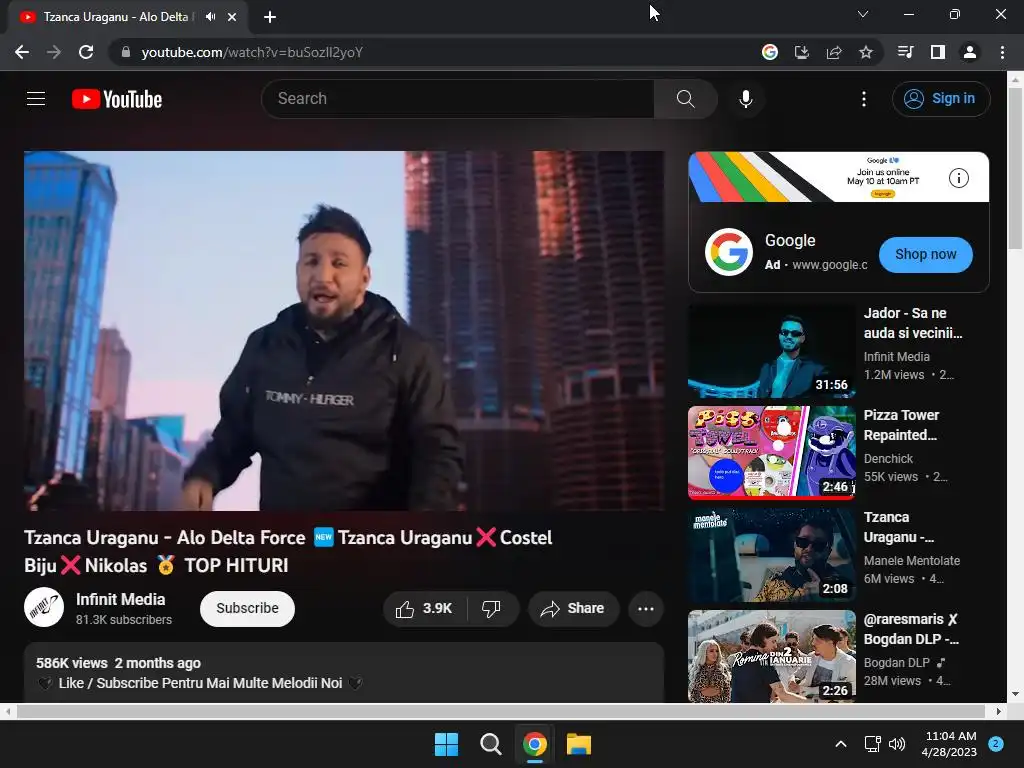This screenshot has height=768, width=1024.
Task: Open Pizza Tower thumbnail 2:46
Action: click(x=772, y=453)
